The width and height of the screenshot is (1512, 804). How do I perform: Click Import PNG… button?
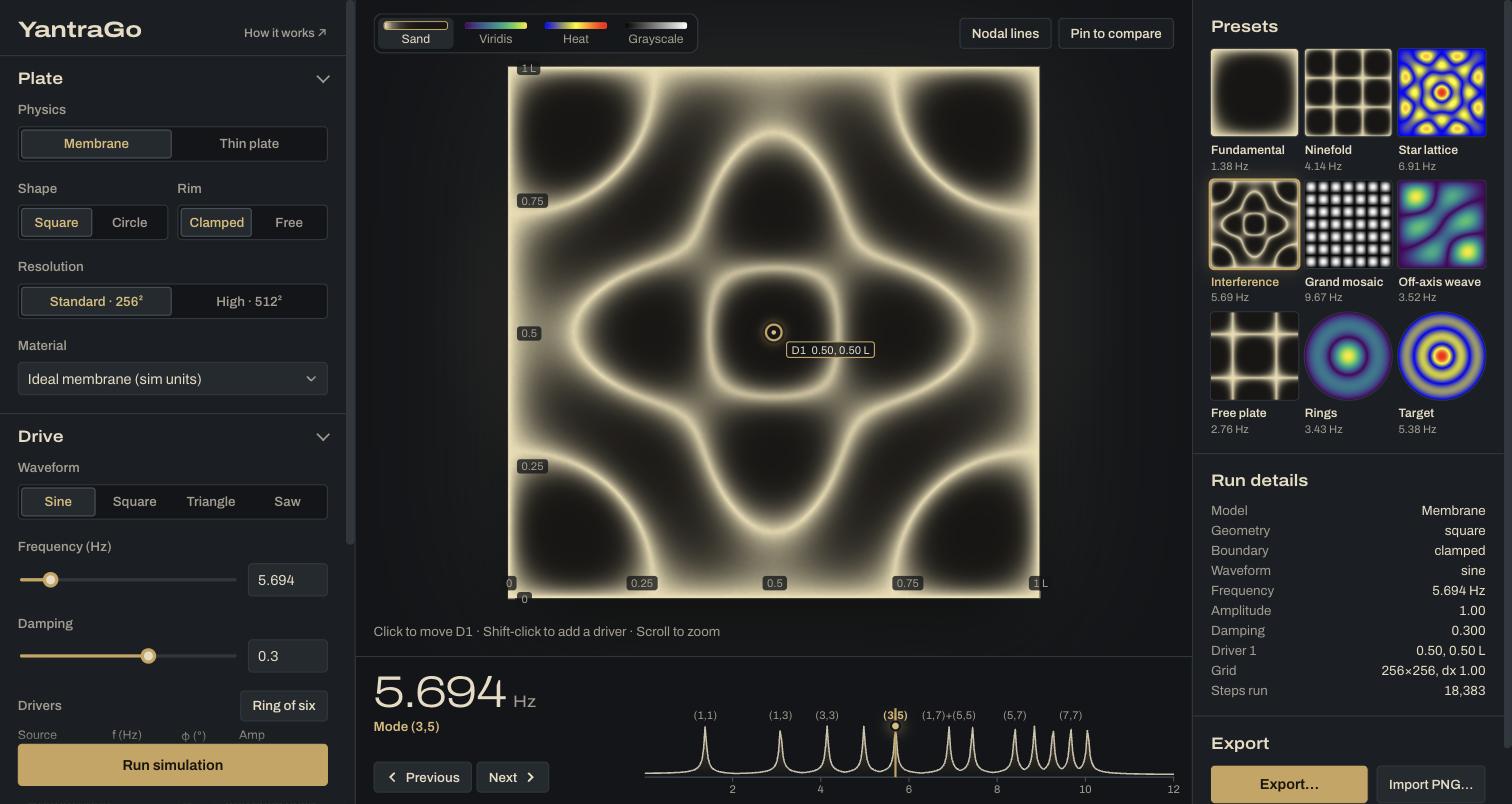pos(1431,784)
